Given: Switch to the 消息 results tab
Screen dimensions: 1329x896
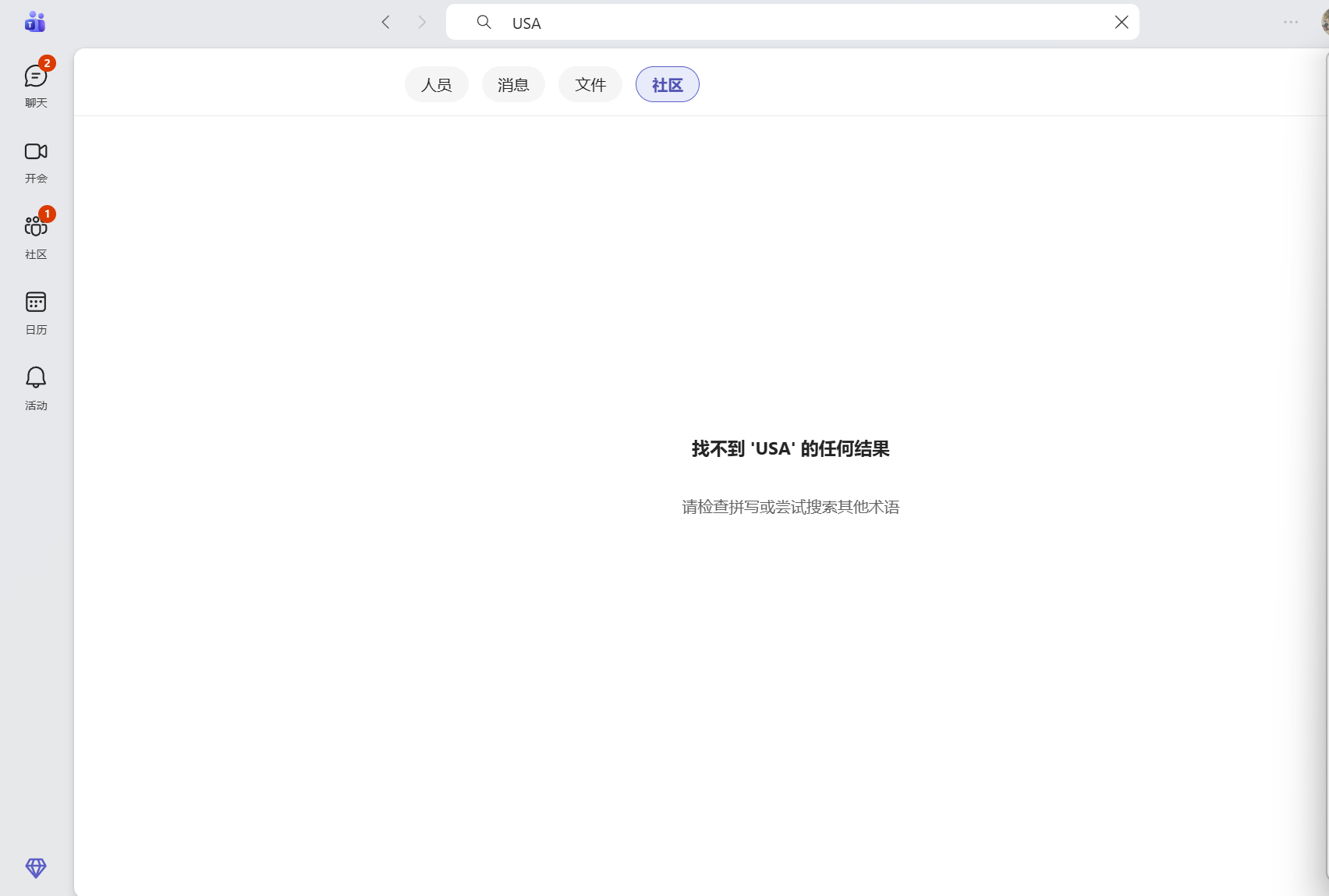Looking at the screenshot, I should [x=513, y=84].
